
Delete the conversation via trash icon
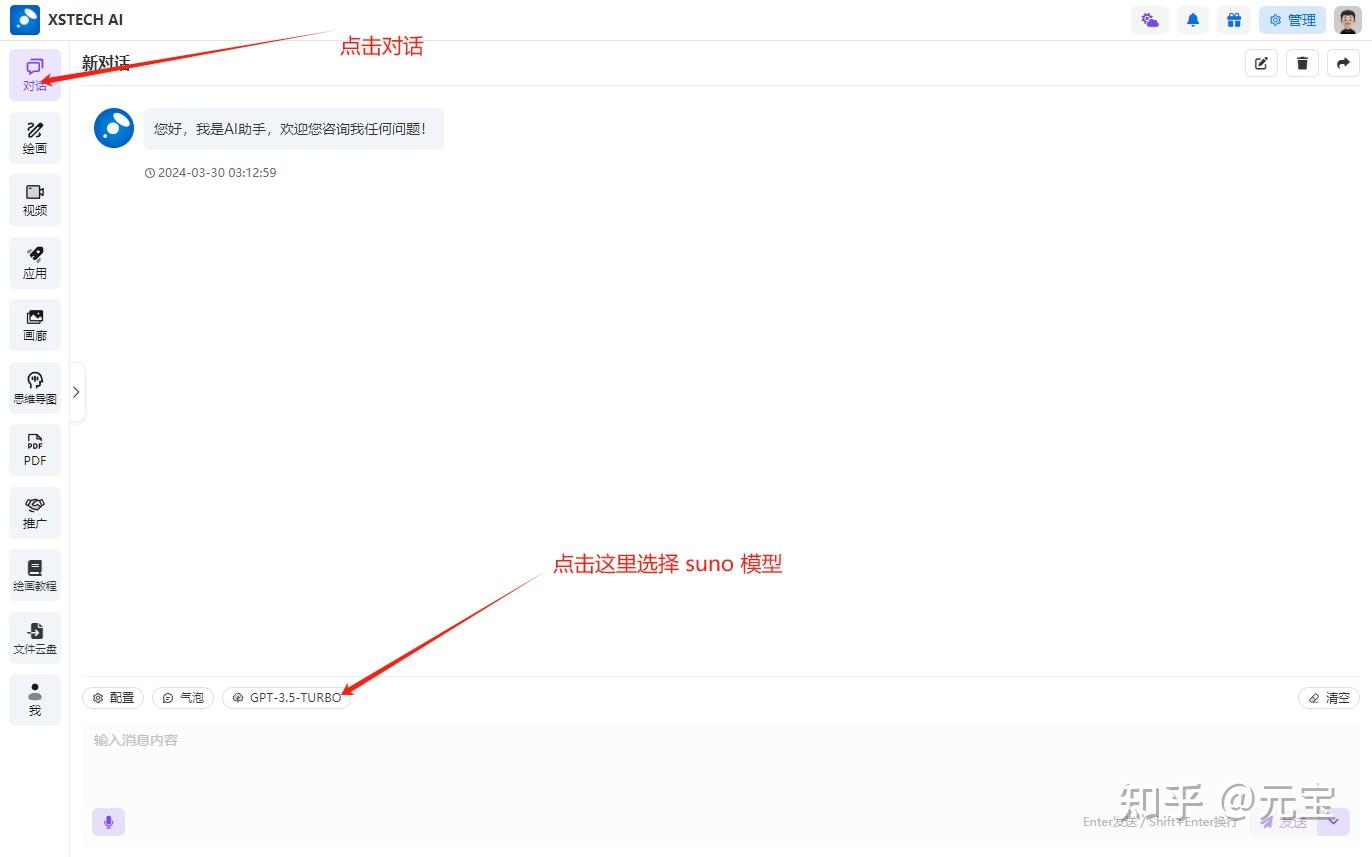(1302, 62)
